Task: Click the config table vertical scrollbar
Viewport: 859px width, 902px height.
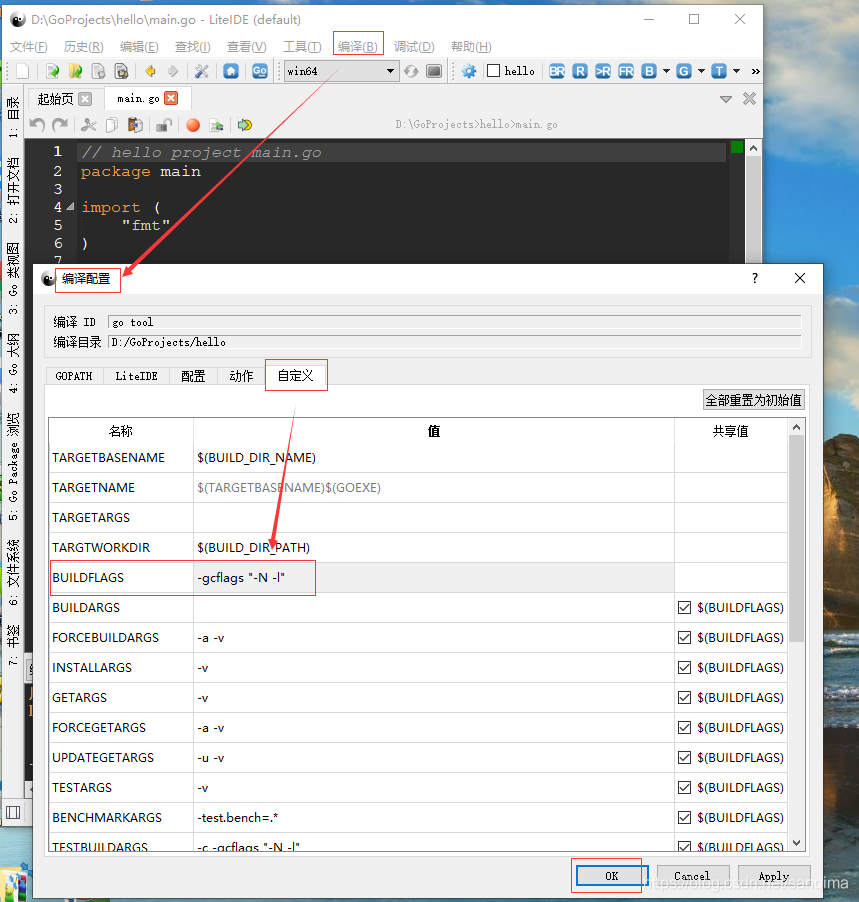Action: click(796, 539)
